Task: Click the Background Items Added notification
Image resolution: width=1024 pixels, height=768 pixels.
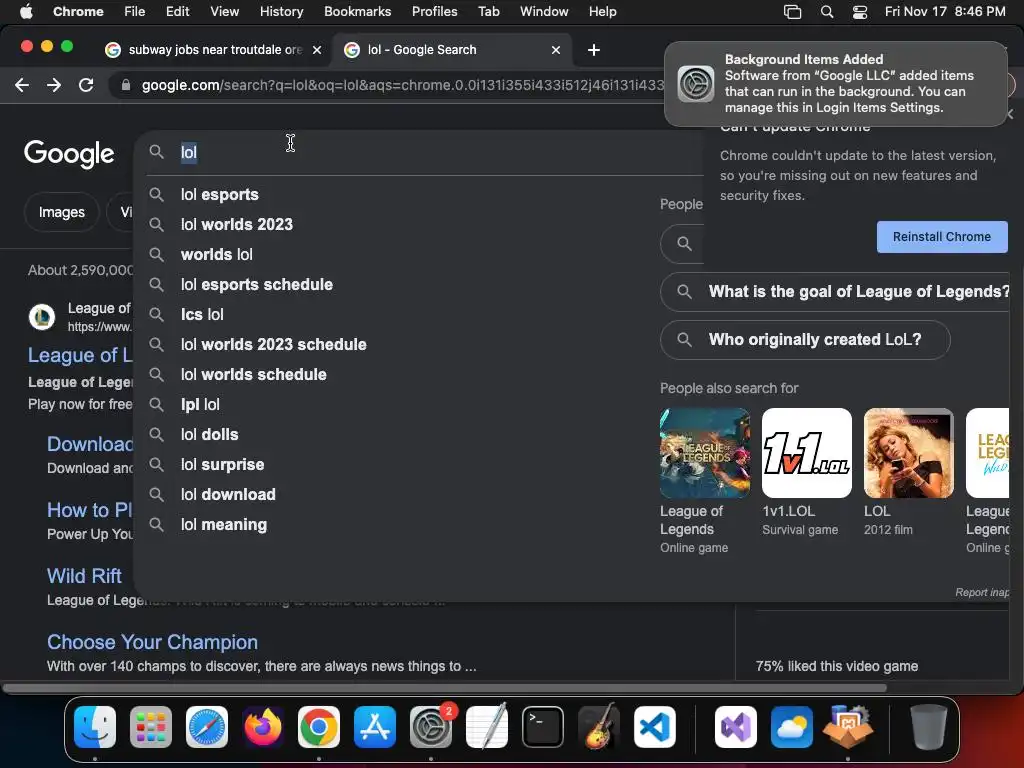Action: click(x=836, y=84)
